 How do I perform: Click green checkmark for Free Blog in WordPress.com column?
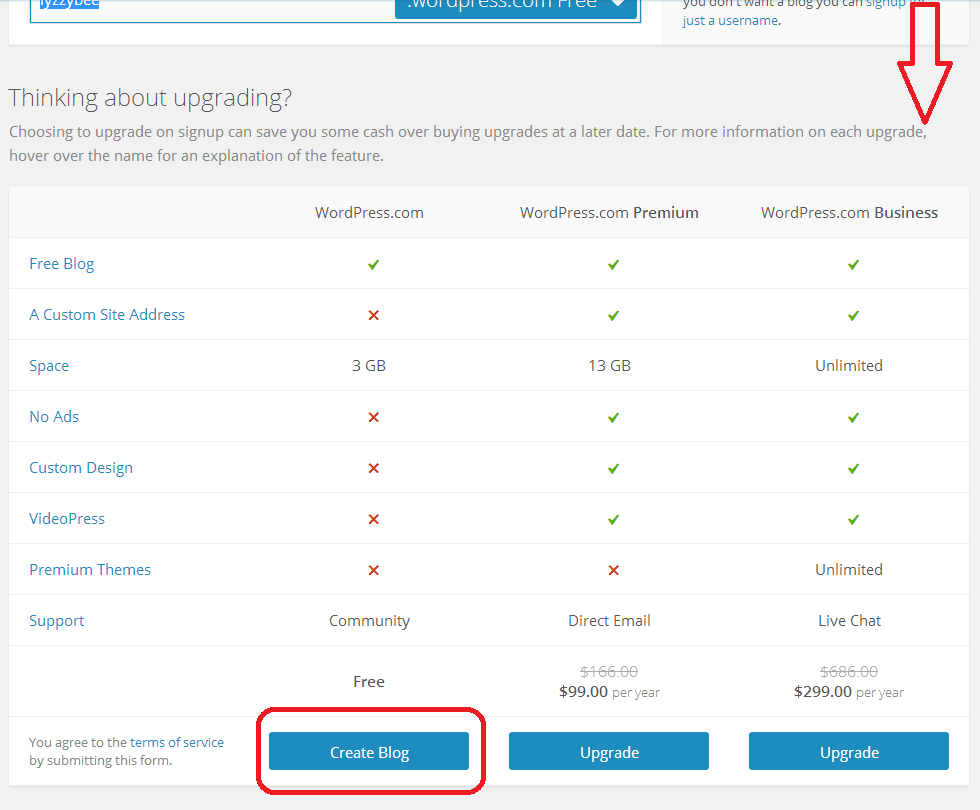[x=373, y=265]
